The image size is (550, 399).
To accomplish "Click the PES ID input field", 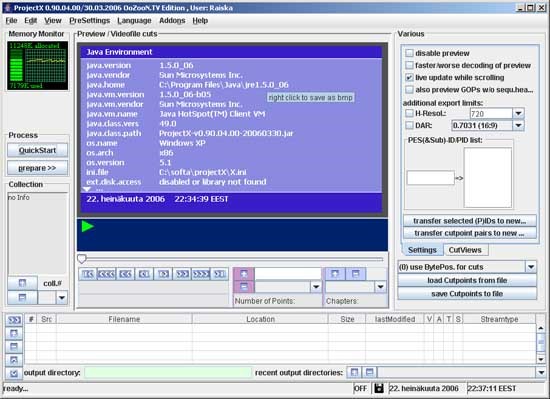I will 430,178.
